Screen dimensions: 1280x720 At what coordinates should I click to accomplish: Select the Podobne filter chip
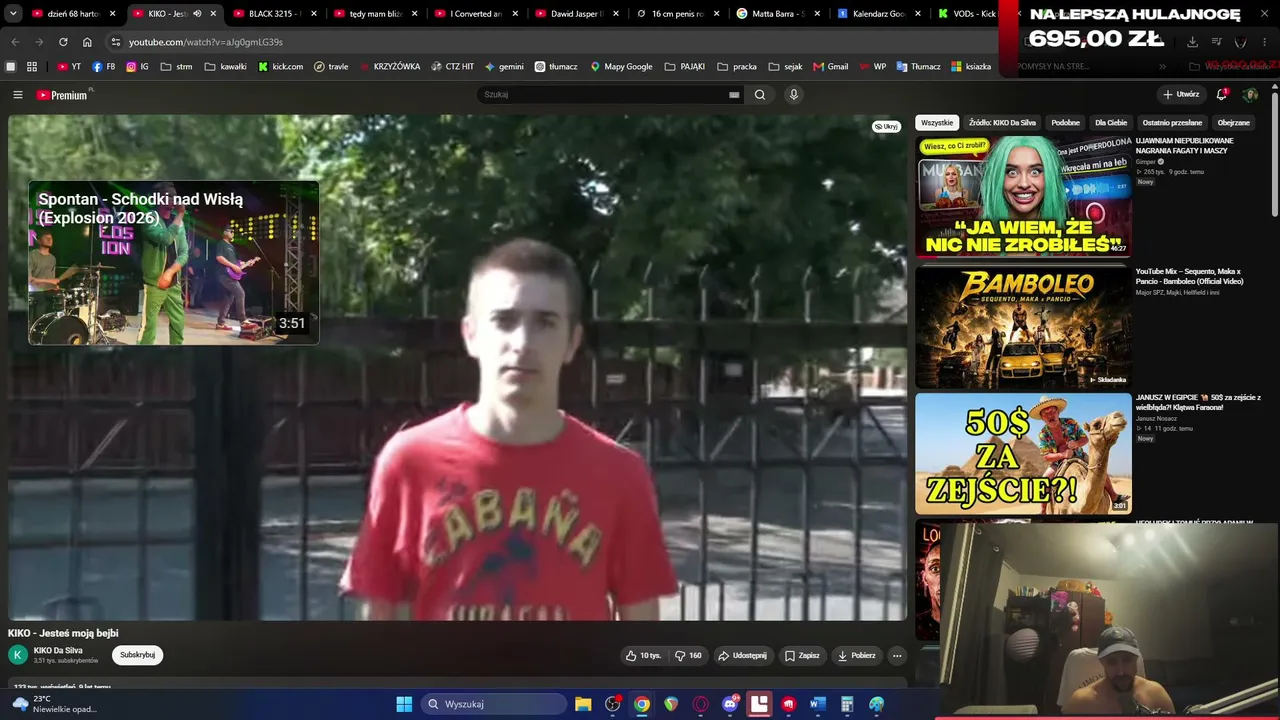pos(1065,123)
